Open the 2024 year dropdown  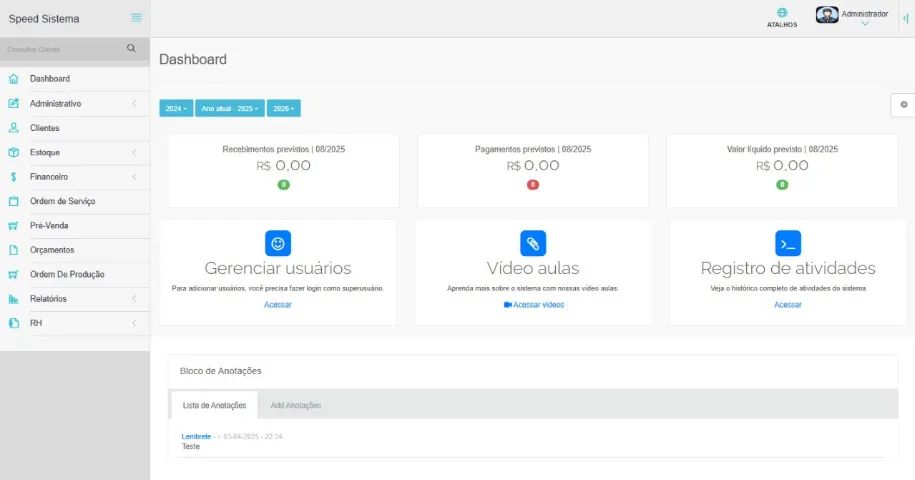pyautogui.click(x=176, y=108)
